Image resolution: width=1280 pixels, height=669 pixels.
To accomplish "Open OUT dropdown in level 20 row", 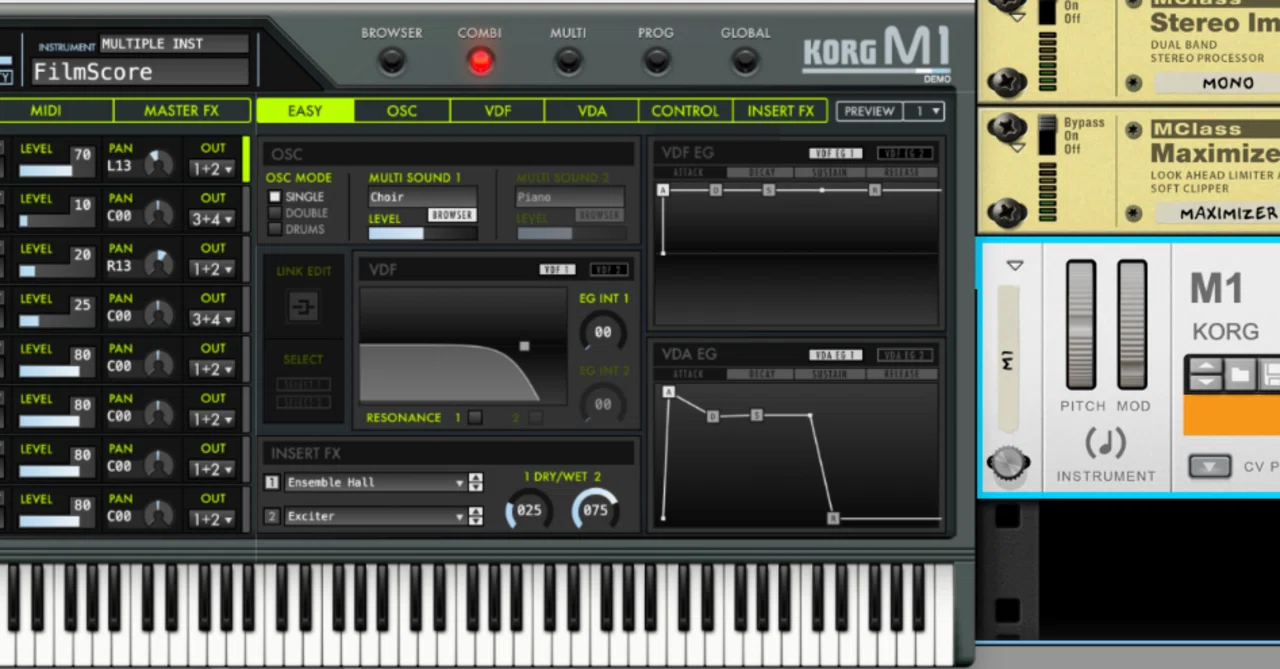I will pos(213,269).
